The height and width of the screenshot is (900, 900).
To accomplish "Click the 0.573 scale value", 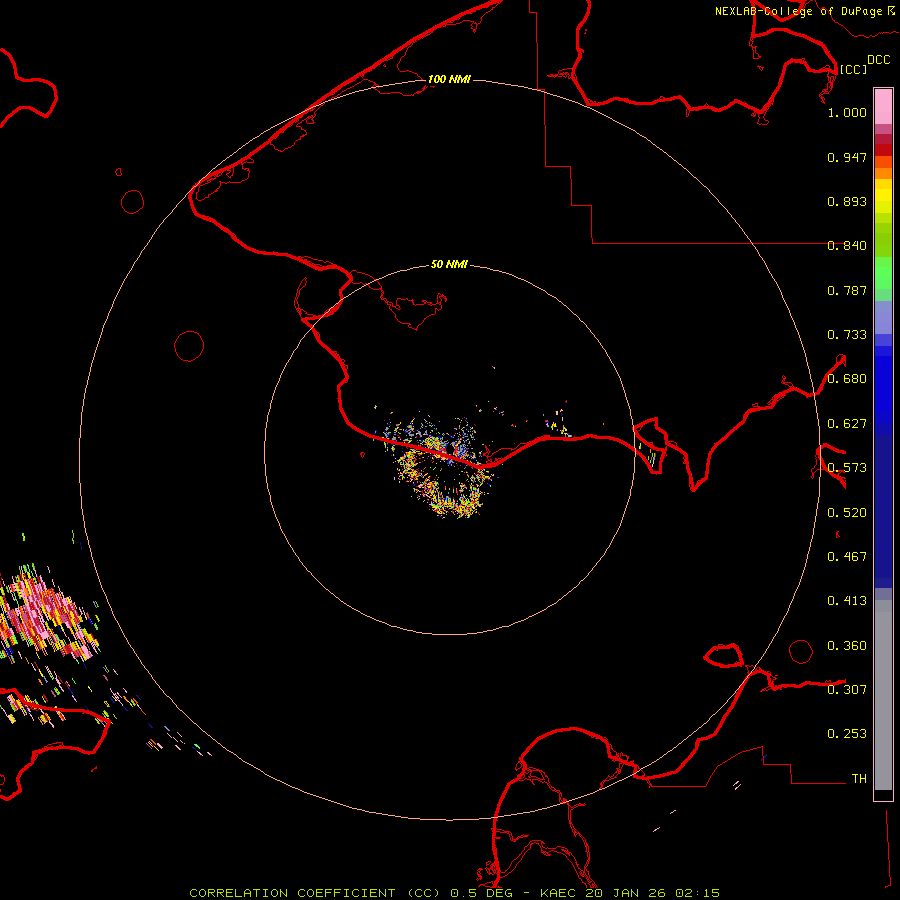I will coord(847,468).
